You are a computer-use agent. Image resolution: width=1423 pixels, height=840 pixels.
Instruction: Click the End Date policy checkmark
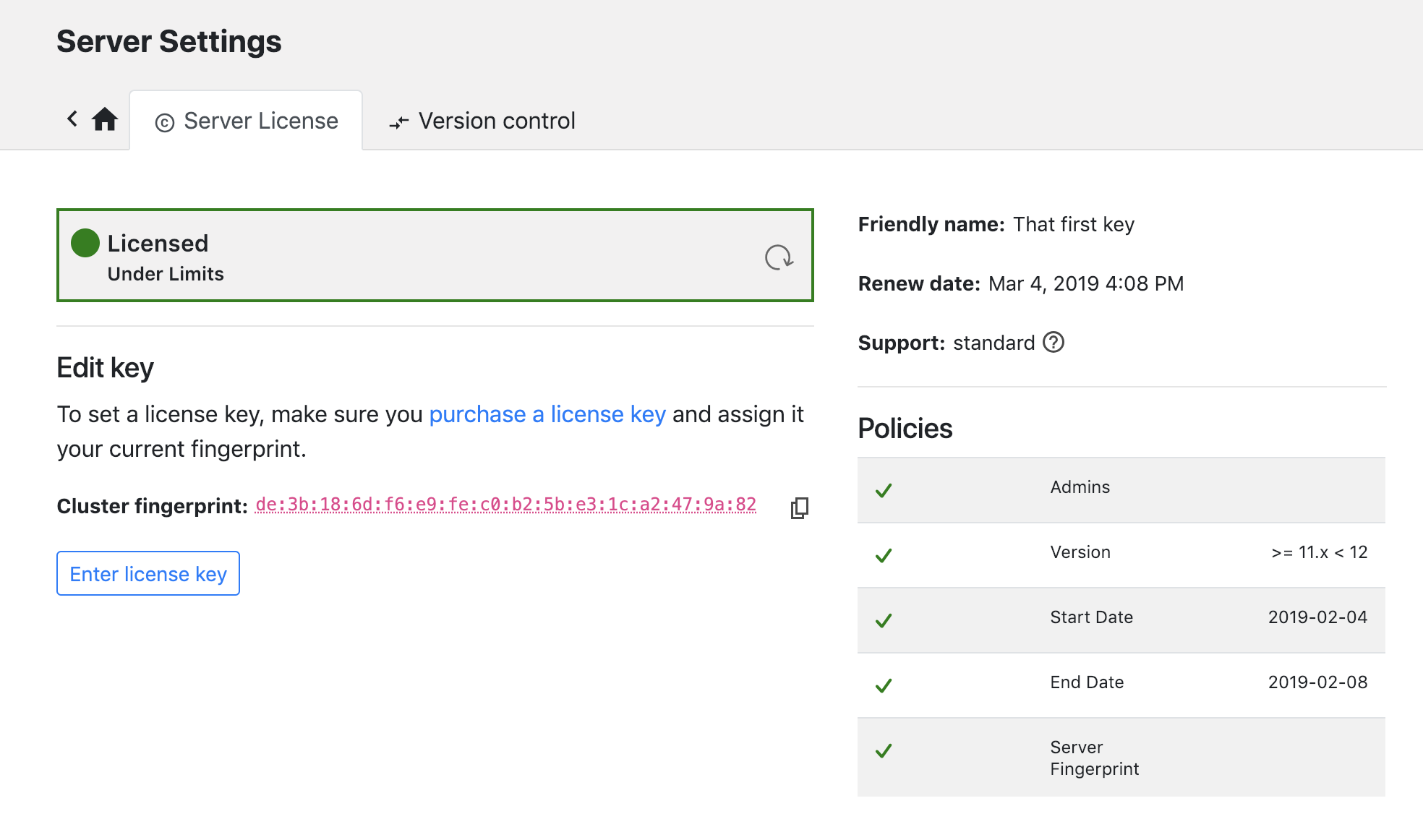(884, 685)
